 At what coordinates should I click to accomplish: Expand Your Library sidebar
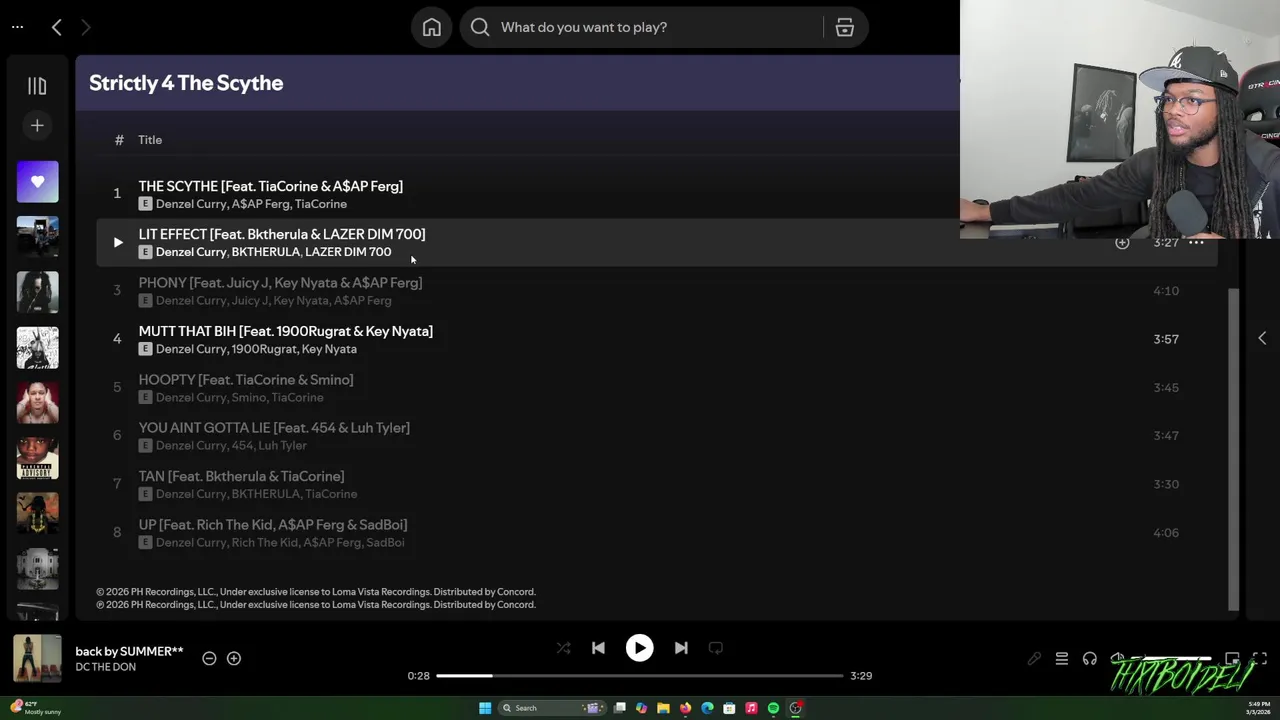click(37, 86)
